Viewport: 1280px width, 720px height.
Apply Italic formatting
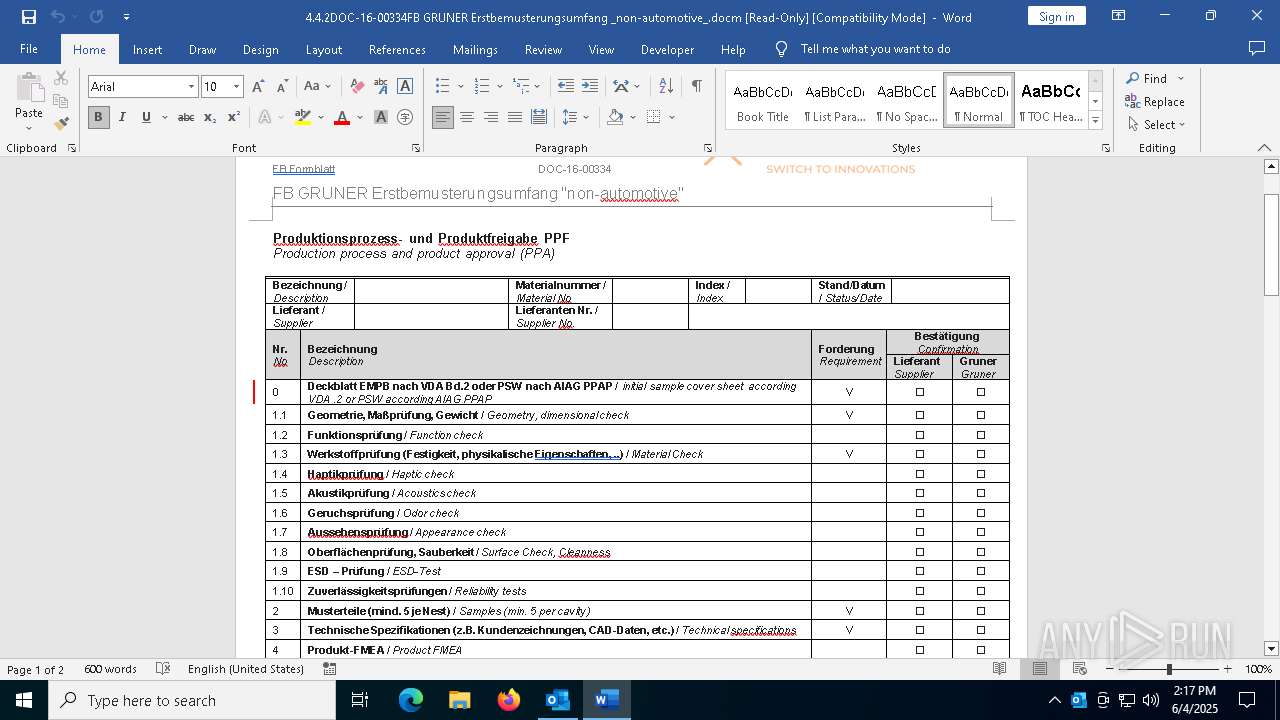point(122,117)
